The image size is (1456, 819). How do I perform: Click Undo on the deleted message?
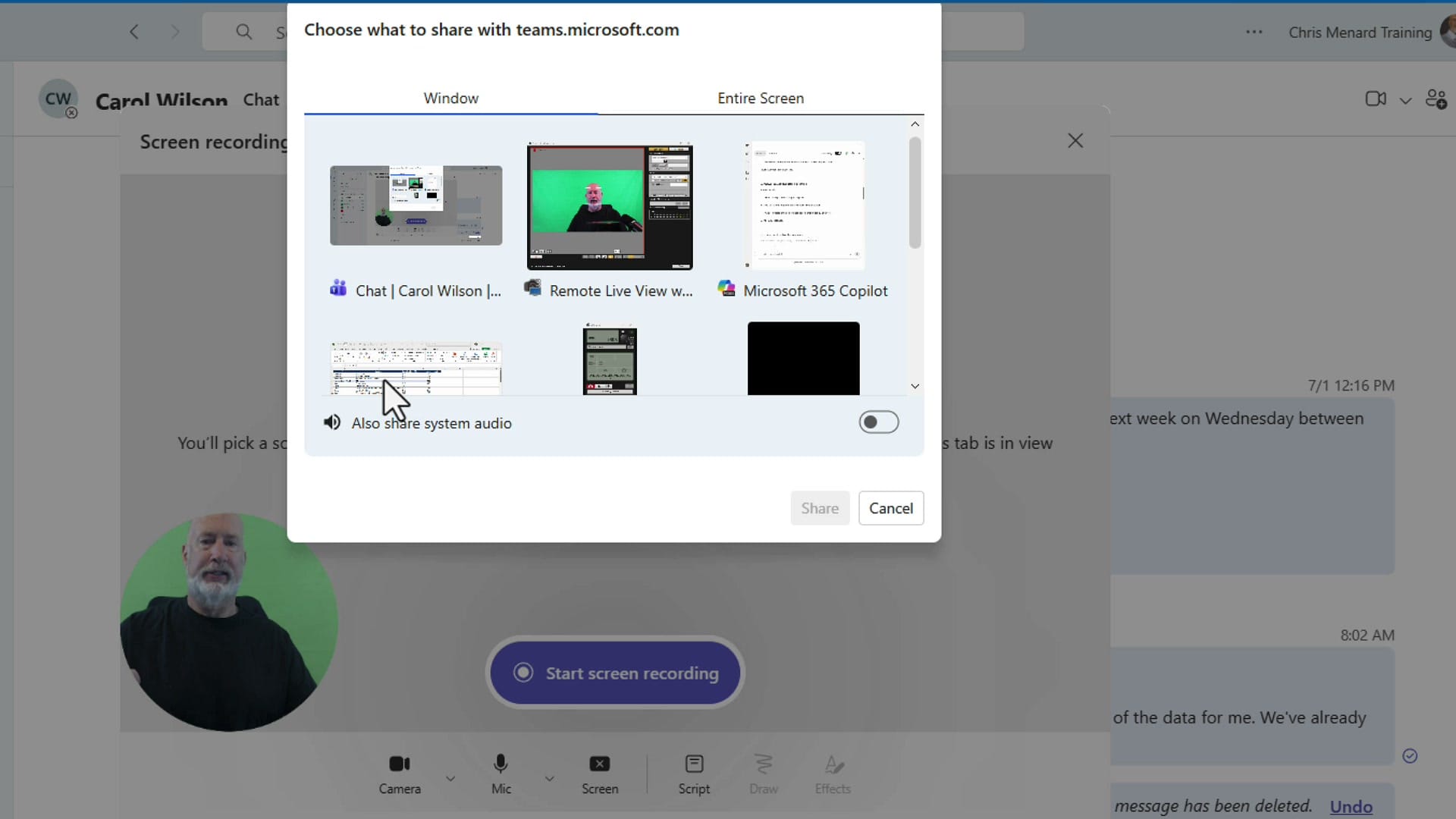point(1351,806)
